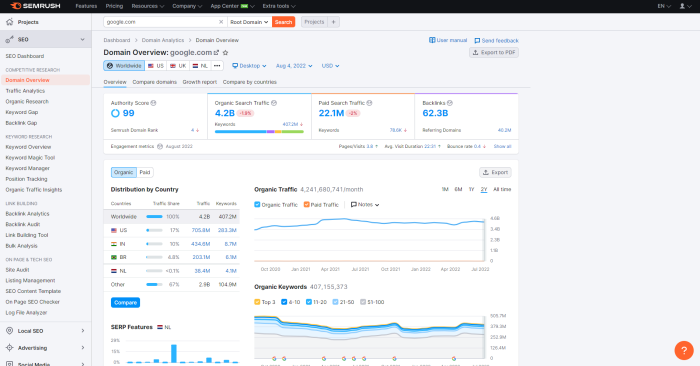Toggle the 51-100 keywords checkbox
The height and width of the screenshot is (366, 700).
363,302
